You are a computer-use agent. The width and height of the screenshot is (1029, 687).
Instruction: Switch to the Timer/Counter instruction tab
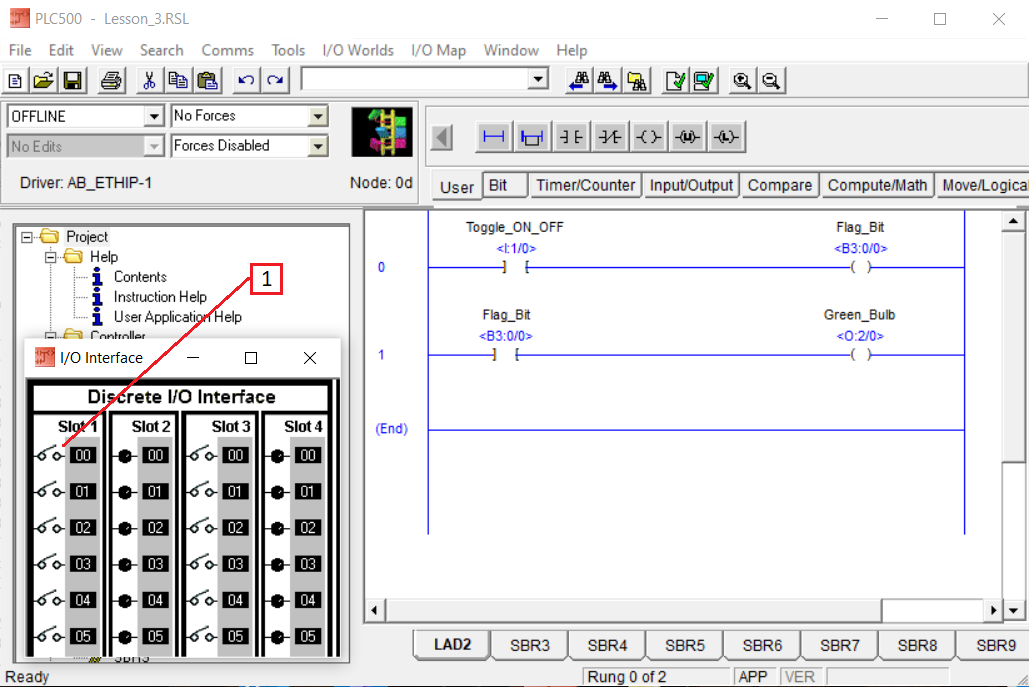(x=585, y=186)
